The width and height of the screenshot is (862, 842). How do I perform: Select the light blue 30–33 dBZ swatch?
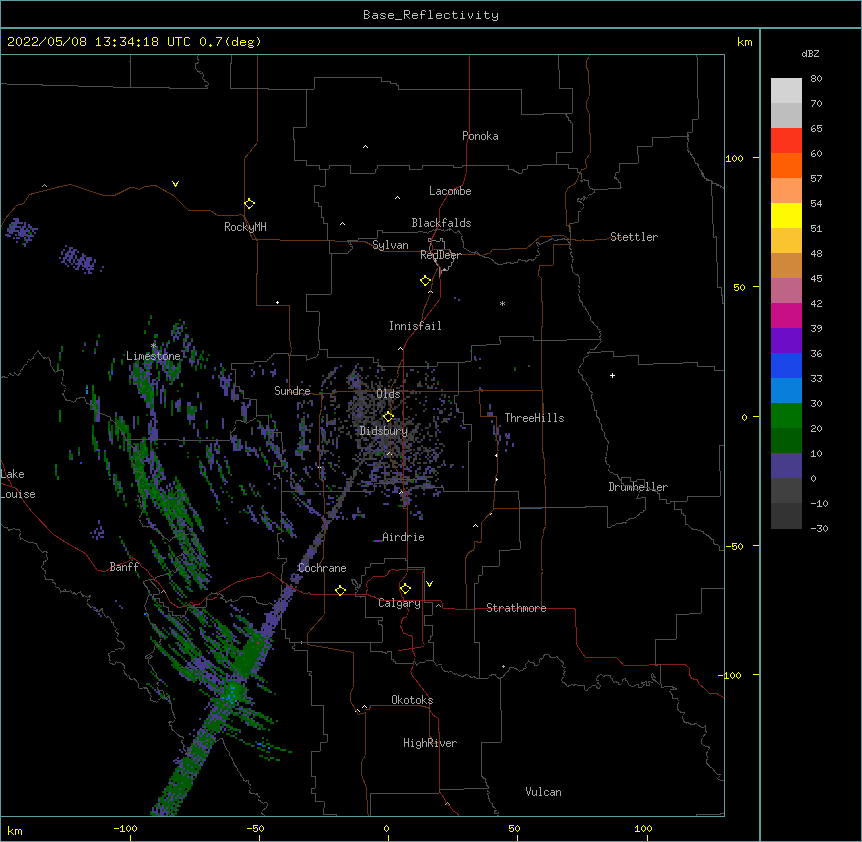pyautogui.click(x=786, y=391)
